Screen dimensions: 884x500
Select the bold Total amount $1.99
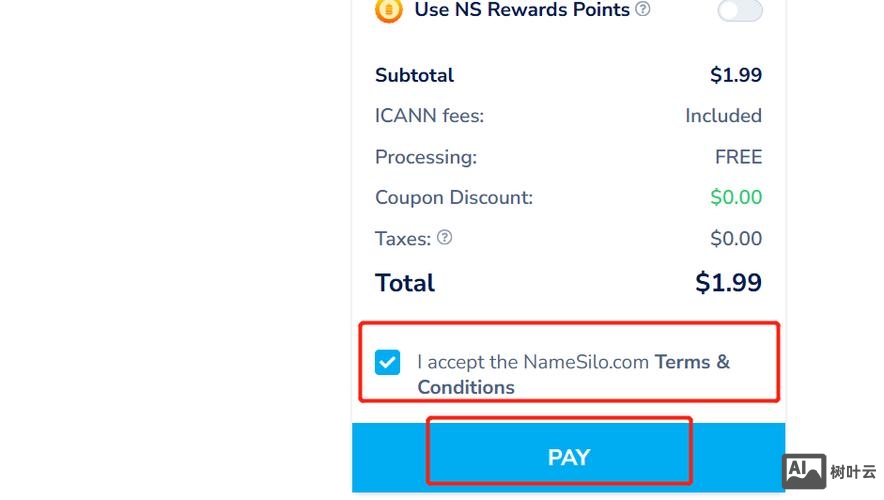[x=728, y=283]
